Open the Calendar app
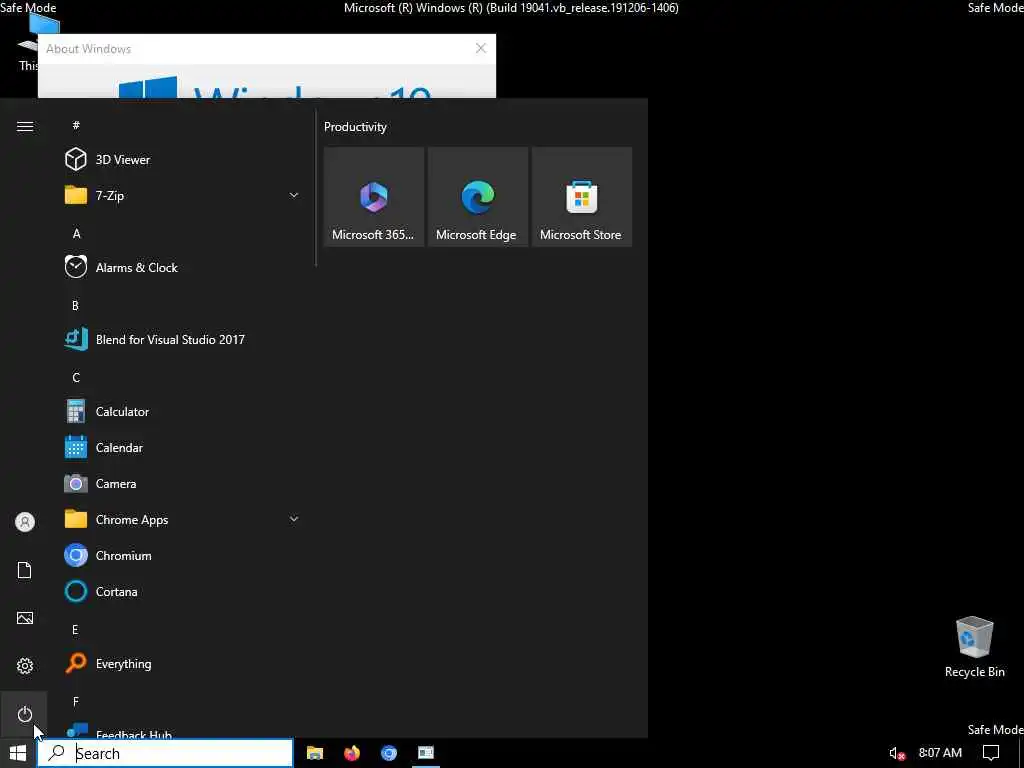 183,447
